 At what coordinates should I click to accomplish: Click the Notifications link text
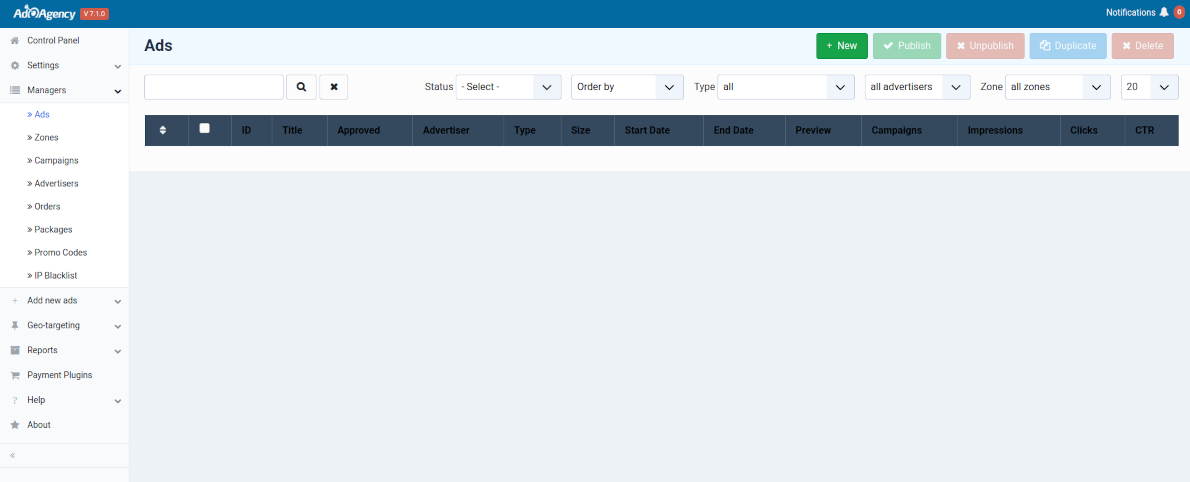[1131, 13]
